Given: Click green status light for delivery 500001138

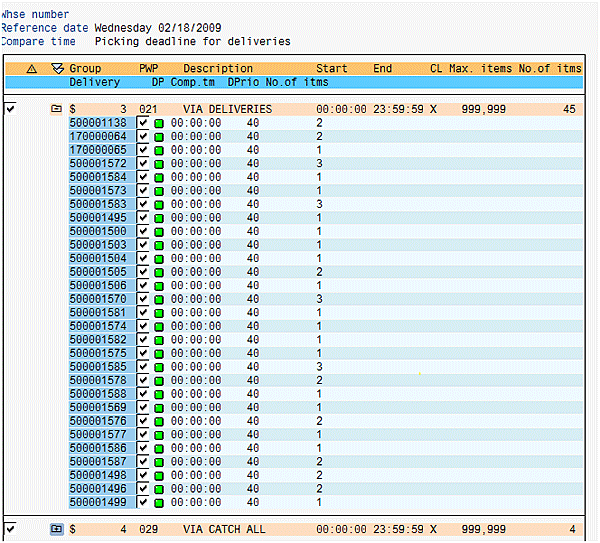Looking at the screenshot, I should 158,122.
